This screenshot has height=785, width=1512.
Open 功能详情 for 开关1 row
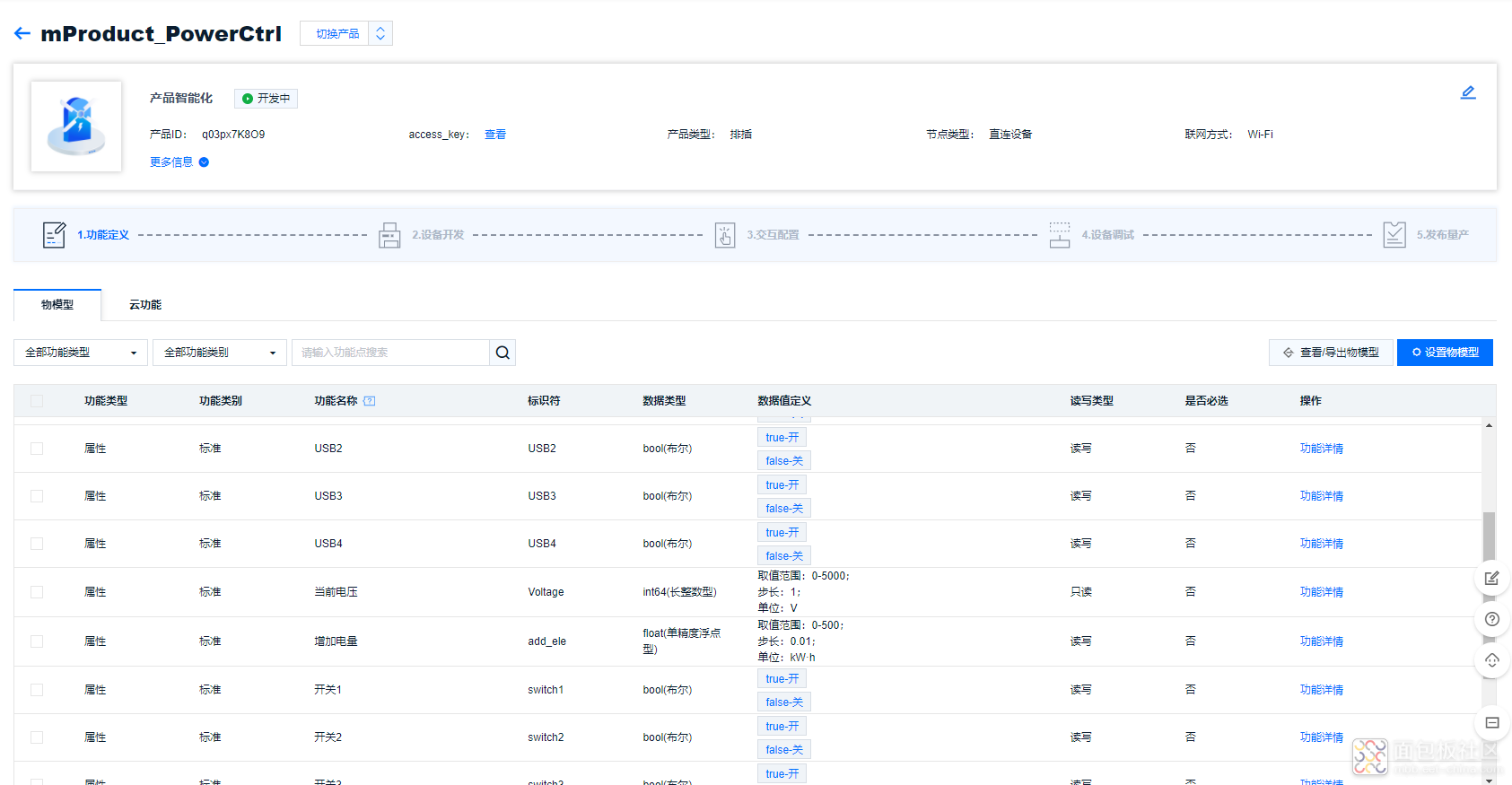1322,690
